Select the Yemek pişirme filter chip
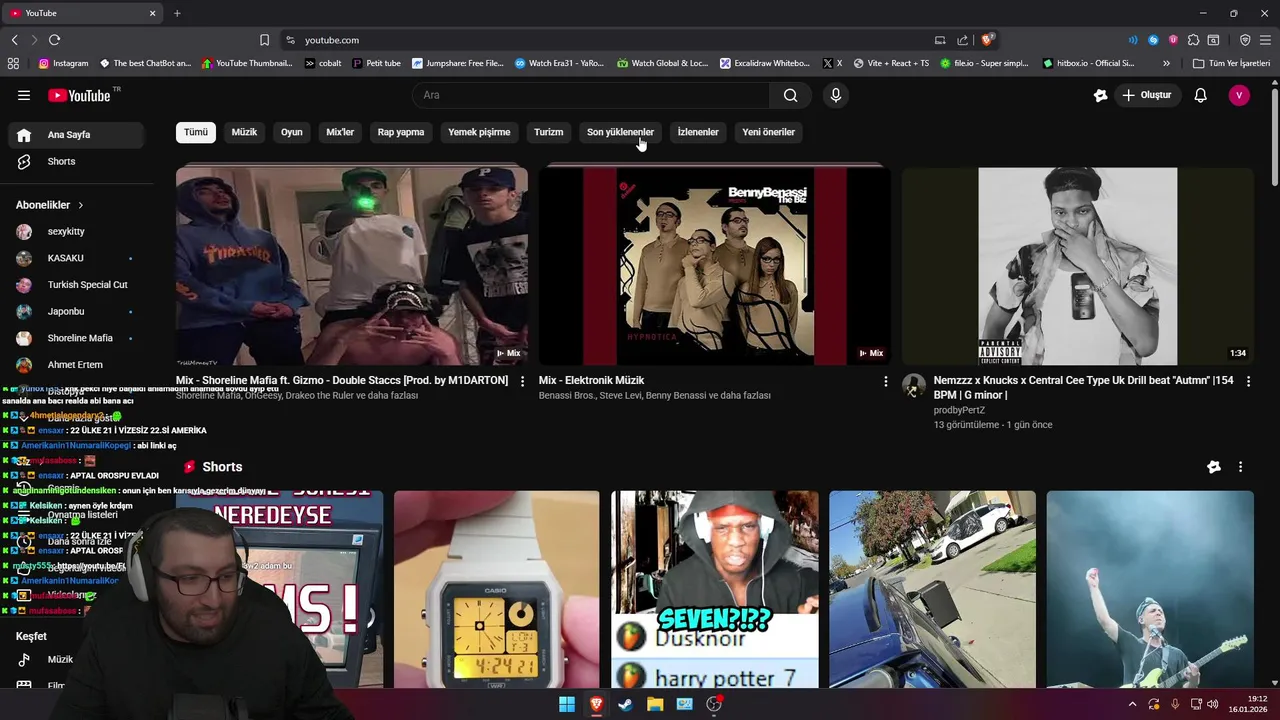Viewport: 1280px width, 720px height. (479, 132)
